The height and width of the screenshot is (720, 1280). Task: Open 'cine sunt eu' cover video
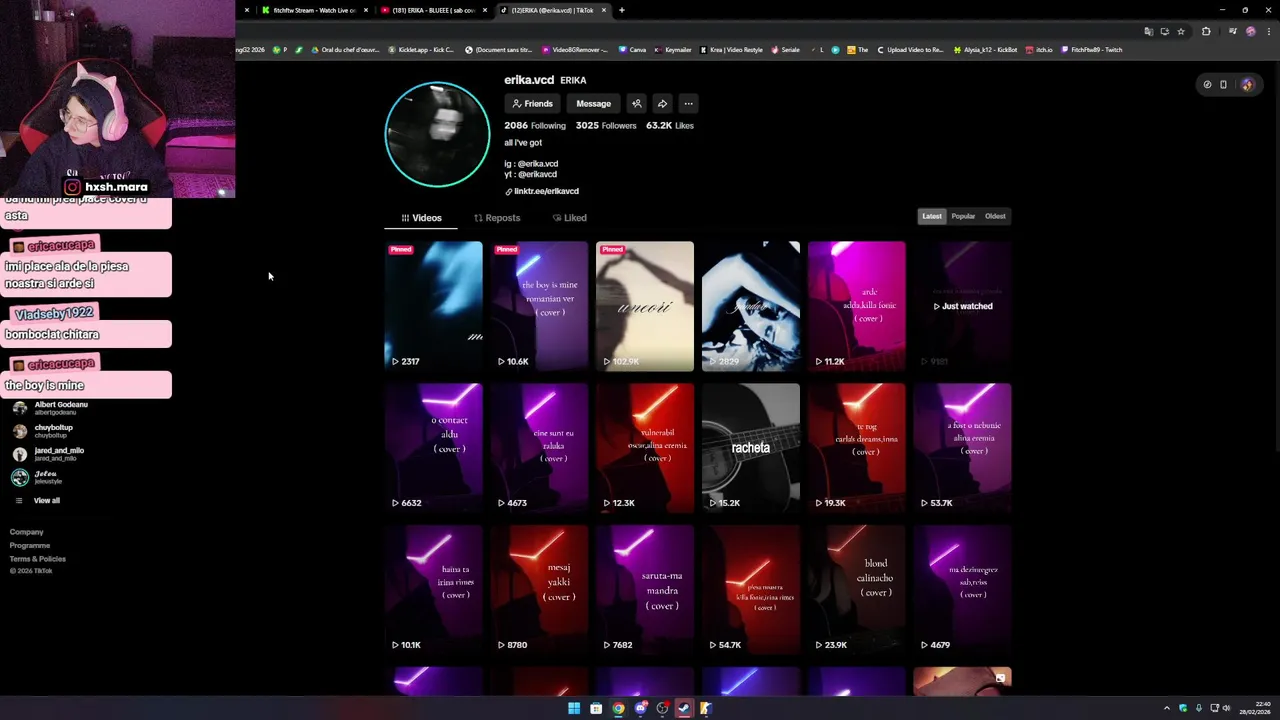tap(539, 448)
